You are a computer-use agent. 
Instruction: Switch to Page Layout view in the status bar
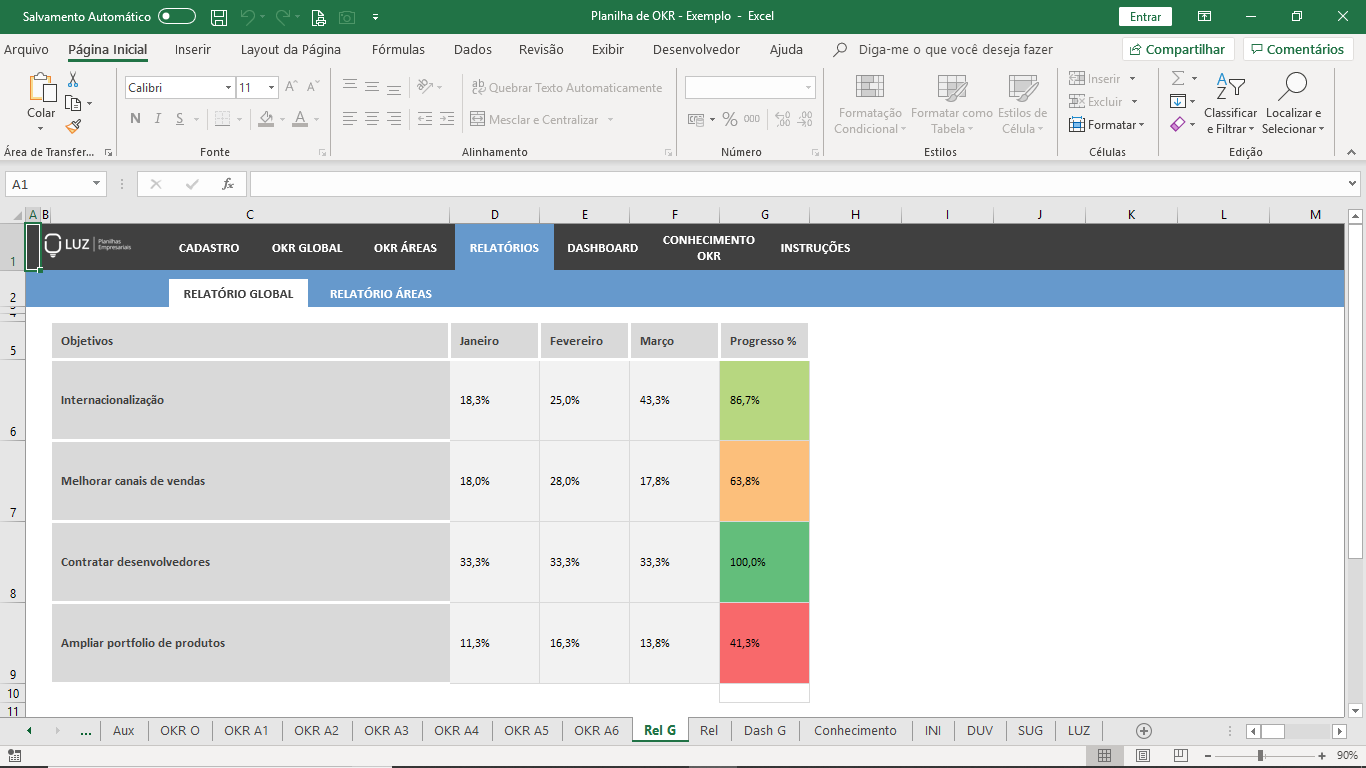point(1143,756)
